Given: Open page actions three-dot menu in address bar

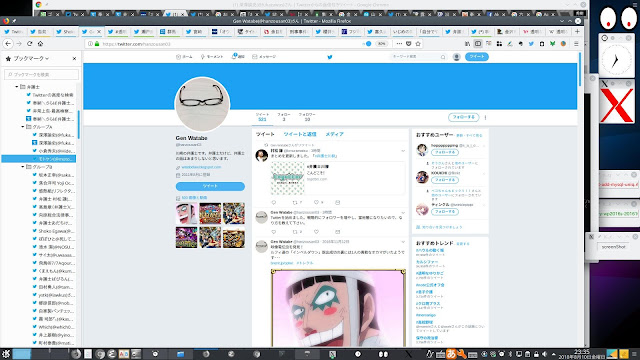Looking at the screenshot, I should 399,44.
